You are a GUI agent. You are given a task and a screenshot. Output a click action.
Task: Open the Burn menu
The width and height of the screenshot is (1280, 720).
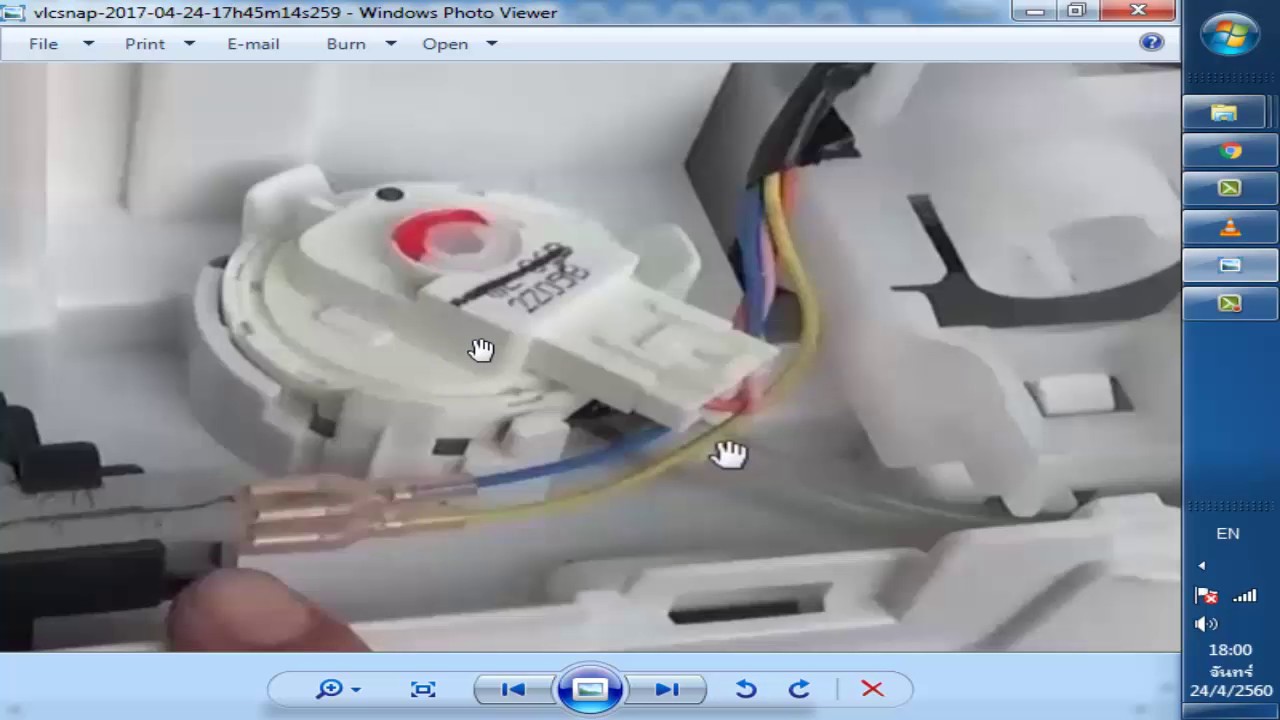click(x=346, y=44)
